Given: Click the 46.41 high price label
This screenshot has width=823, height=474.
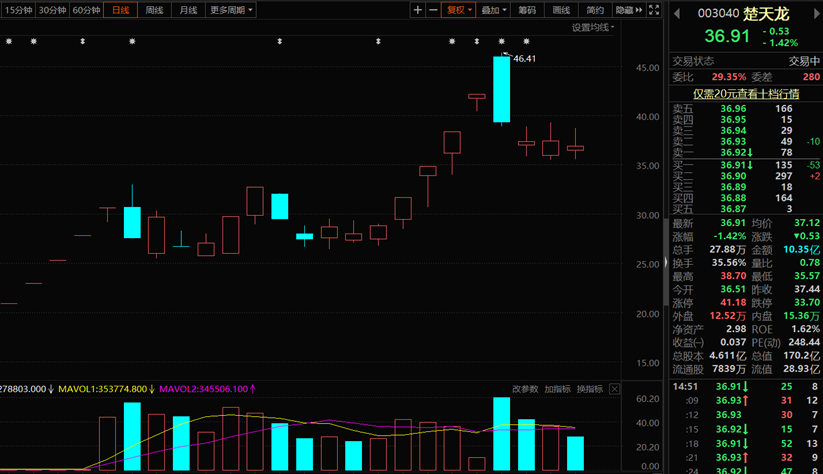Looking at the screenshot, I should [x=524, y=59].
